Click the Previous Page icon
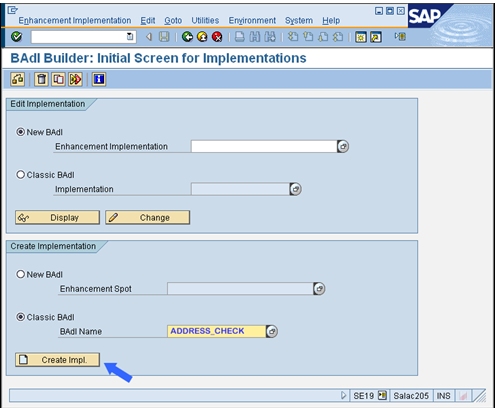This screenshot has width=495, height=408. click(308, 37)
